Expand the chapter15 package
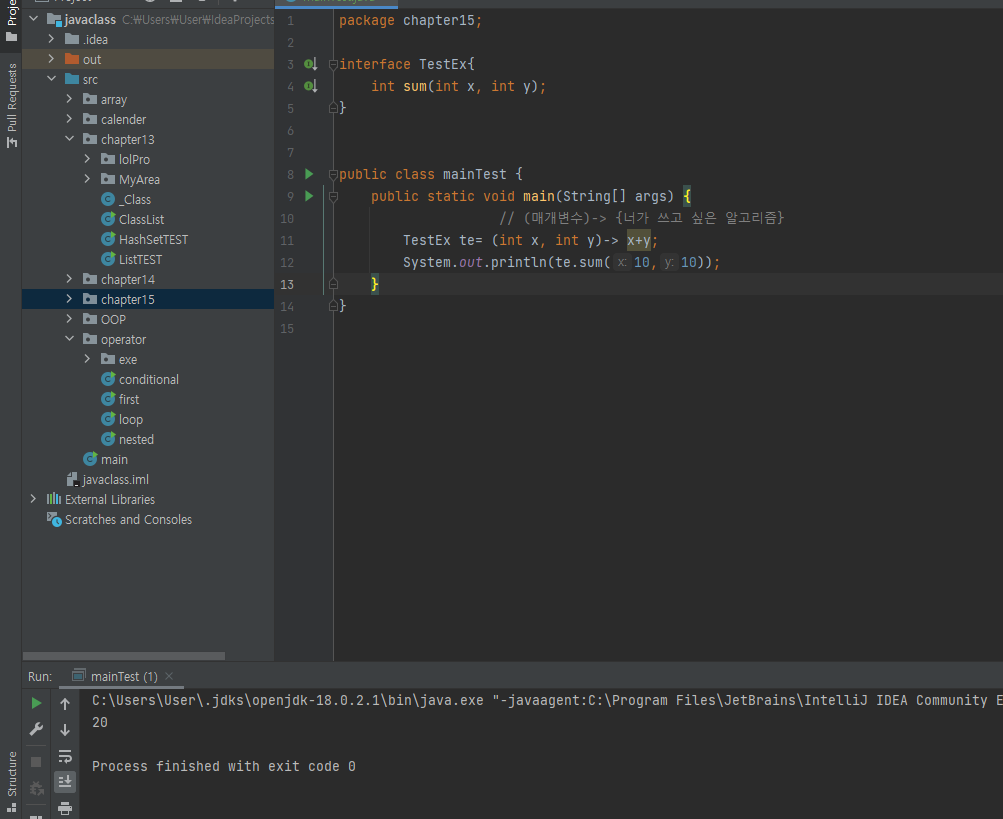Screen dimensions: 1003x819 coord(70,299)
